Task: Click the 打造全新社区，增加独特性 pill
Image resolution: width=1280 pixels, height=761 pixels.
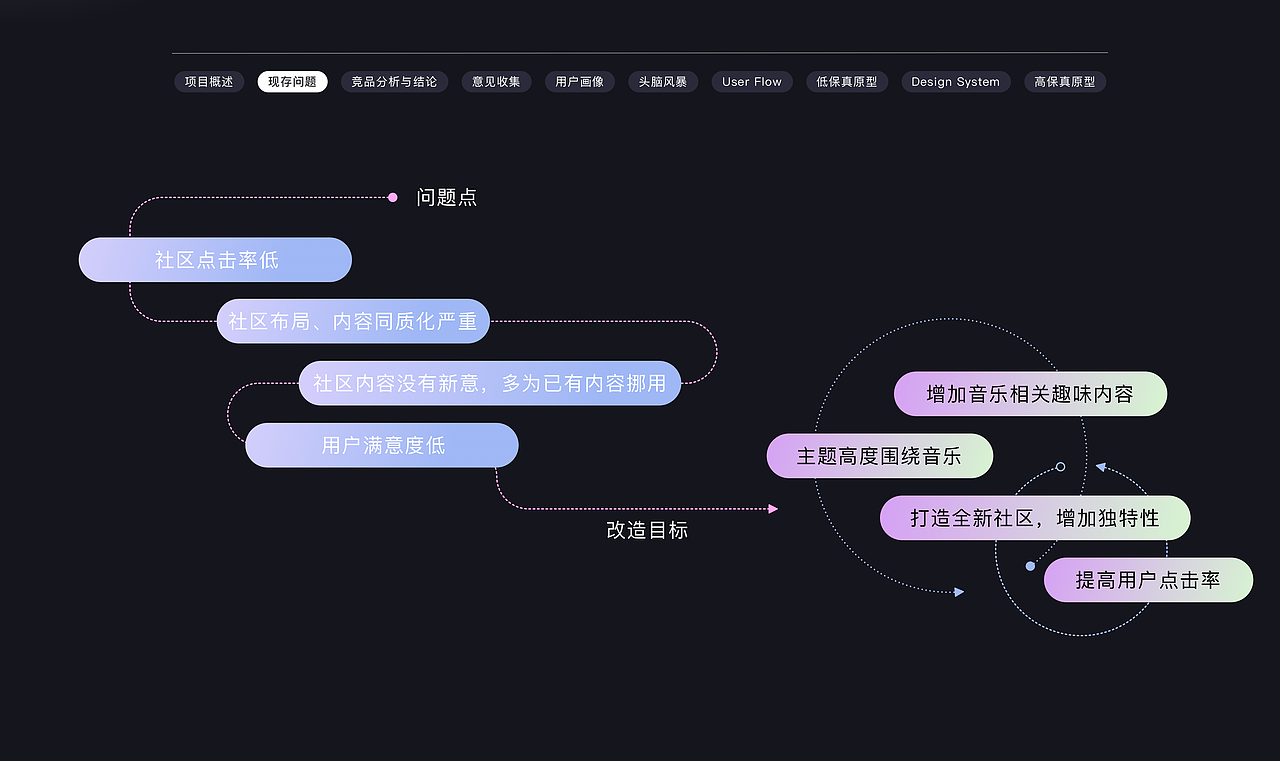Action: 1035,518
